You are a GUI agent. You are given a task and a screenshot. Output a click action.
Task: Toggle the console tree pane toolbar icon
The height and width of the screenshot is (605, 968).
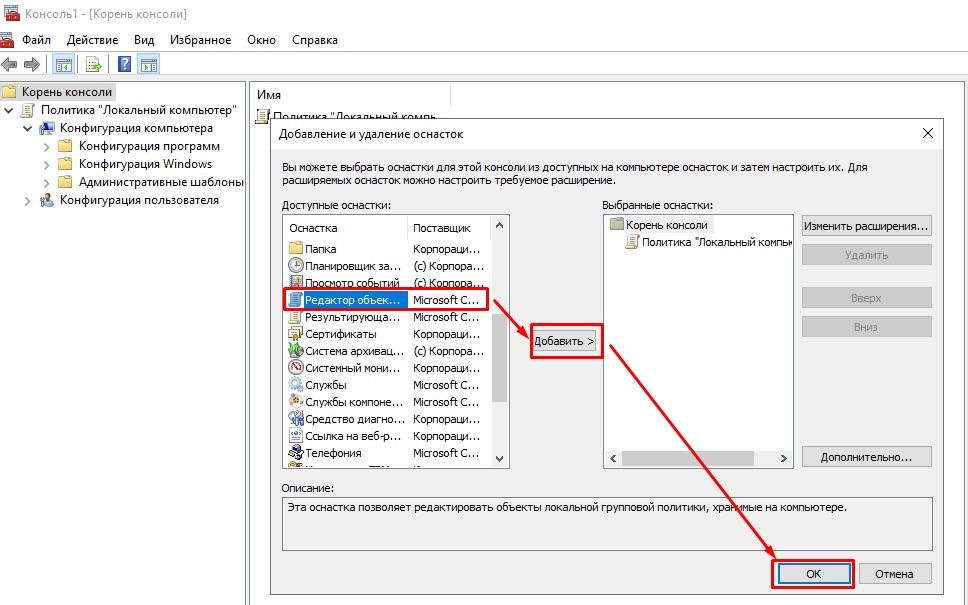tap(63, 64)
